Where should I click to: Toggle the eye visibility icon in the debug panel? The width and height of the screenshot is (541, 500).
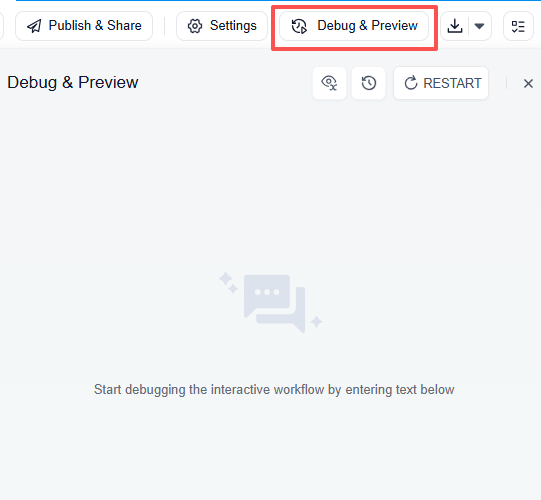(x=329, y=83)
